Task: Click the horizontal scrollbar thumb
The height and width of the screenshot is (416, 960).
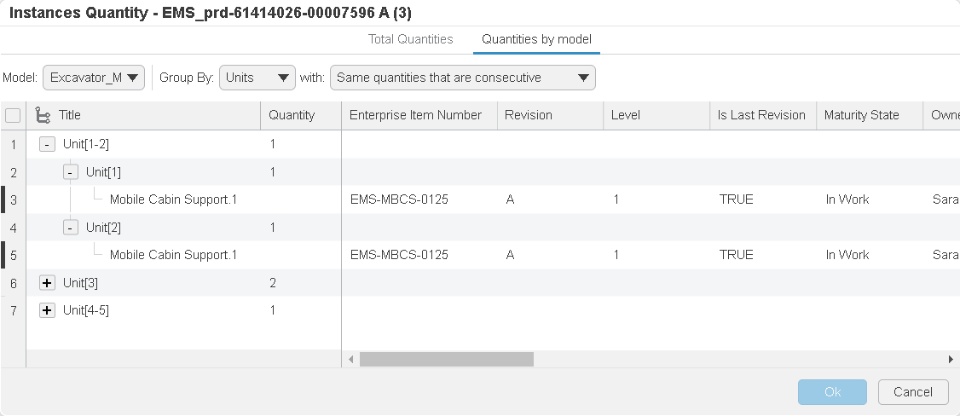Action: (446, 359)
